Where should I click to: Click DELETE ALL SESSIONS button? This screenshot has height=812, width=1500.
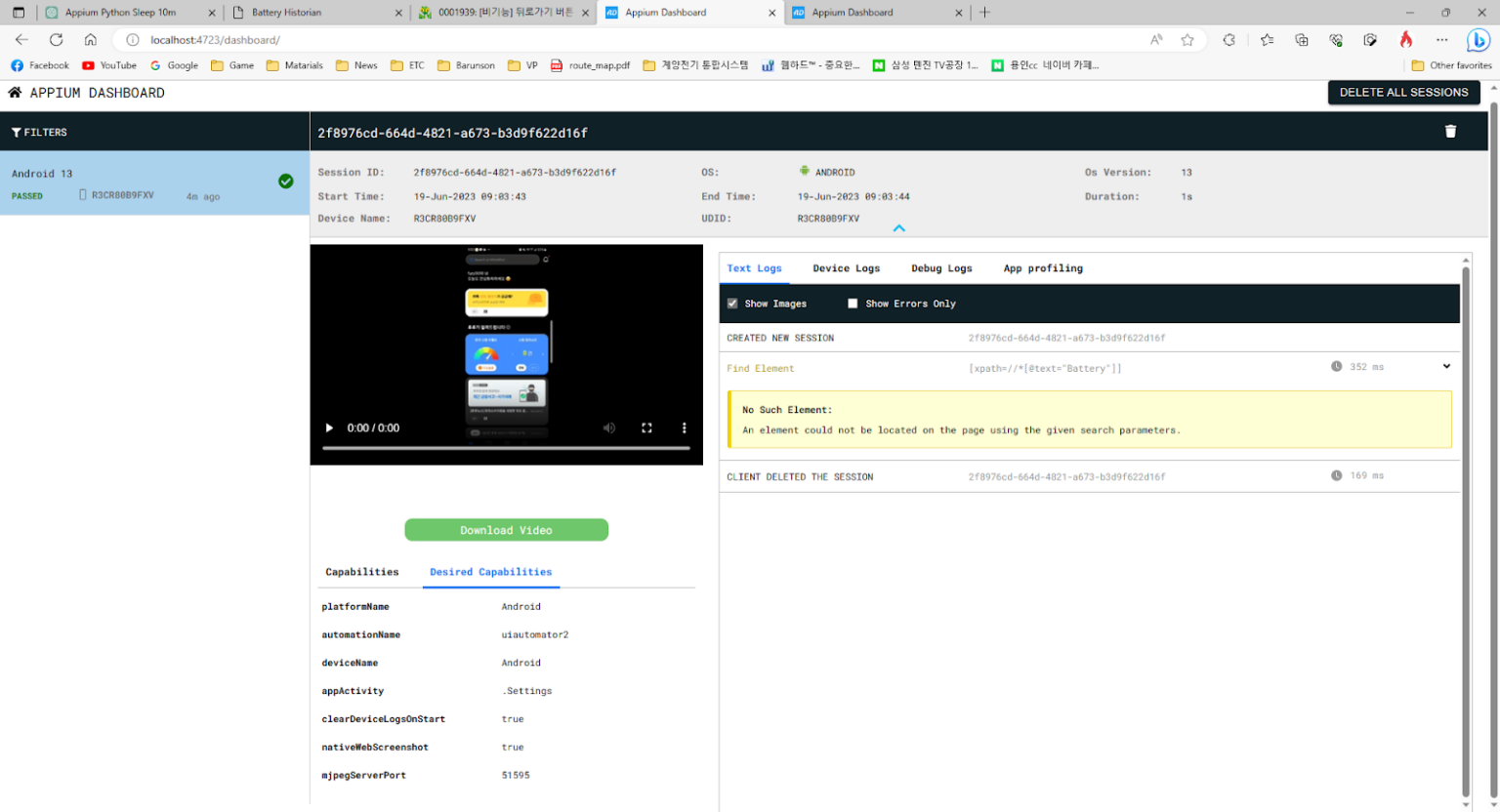tap(1403, 93)
